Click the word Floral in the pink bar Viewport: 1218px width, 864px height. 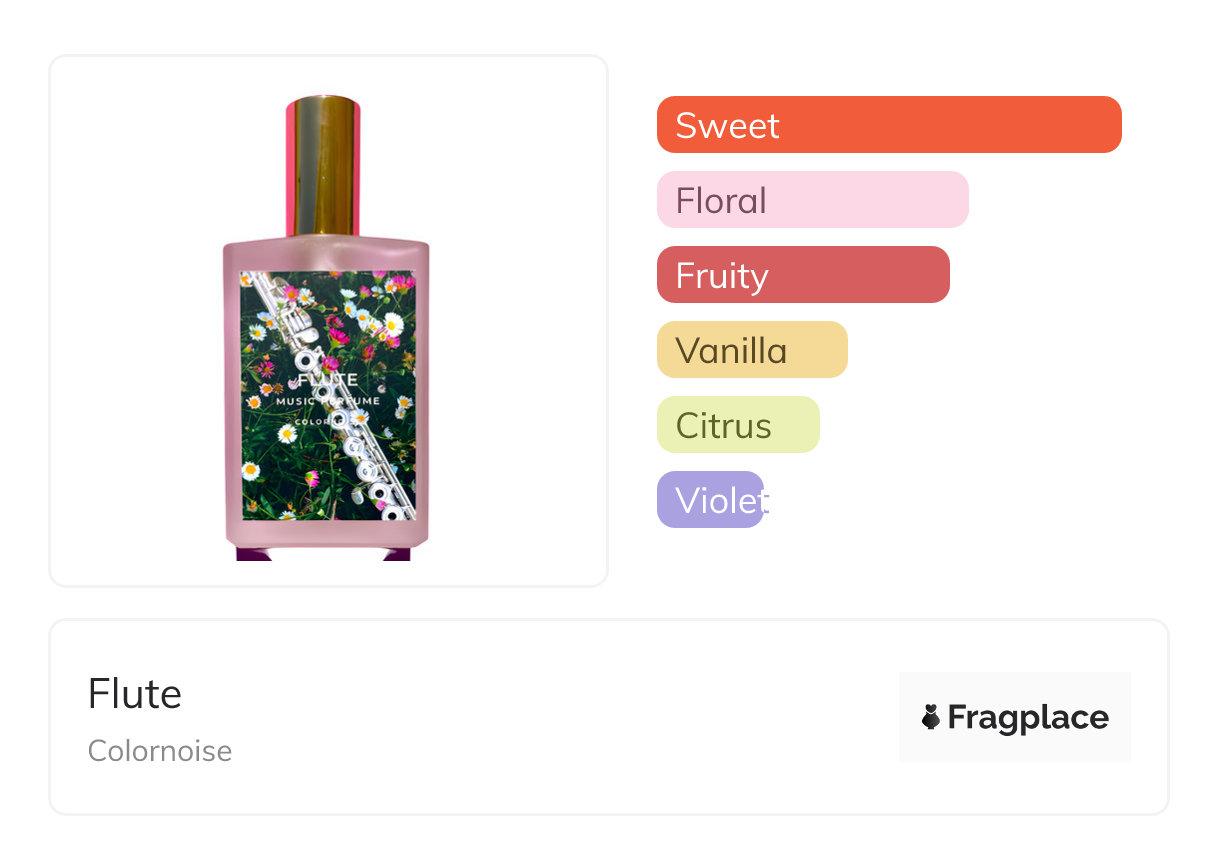[x=721, y=201]
